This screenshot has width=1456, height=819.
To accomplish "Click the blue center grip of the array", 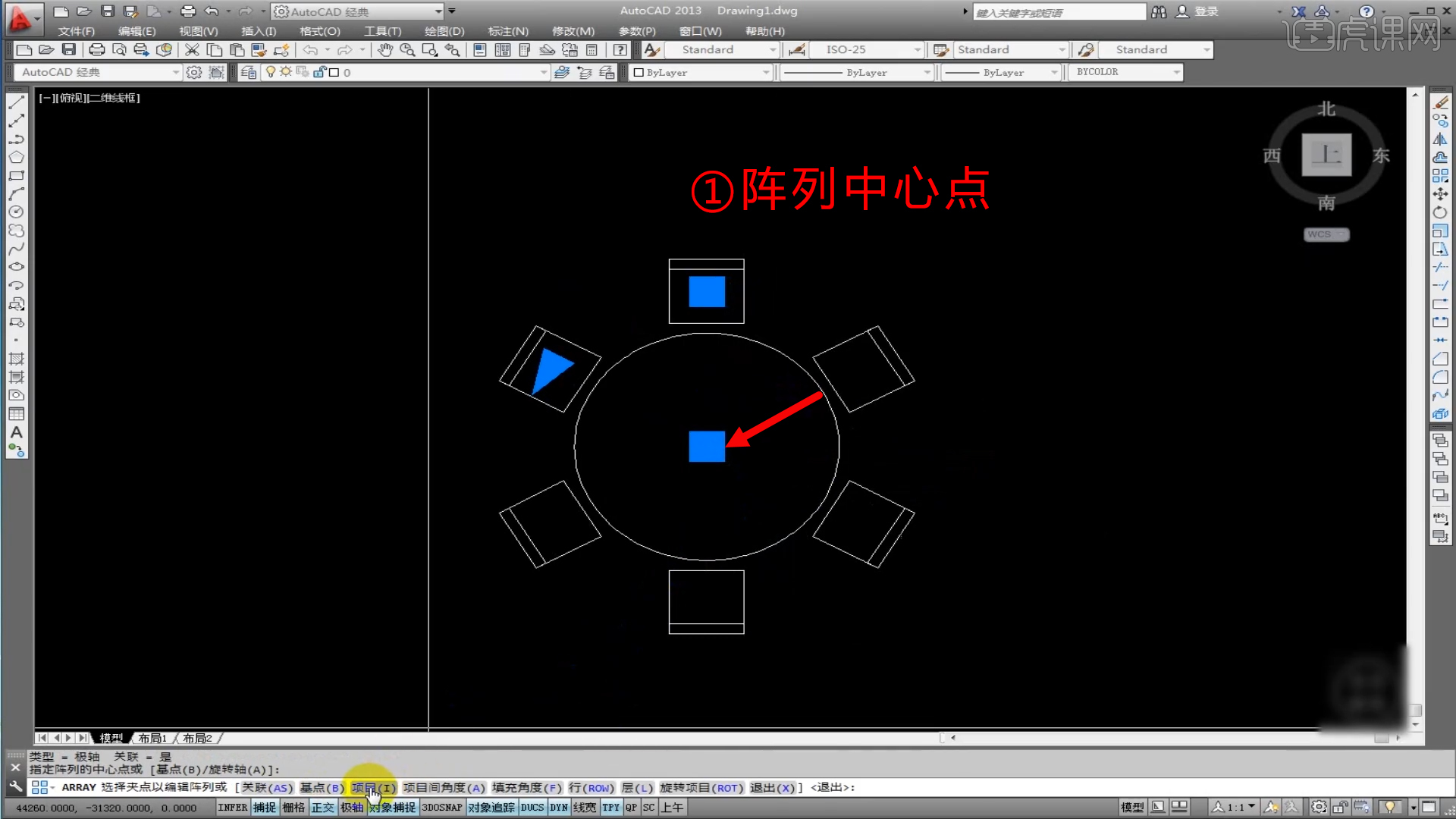I will 707,447.
